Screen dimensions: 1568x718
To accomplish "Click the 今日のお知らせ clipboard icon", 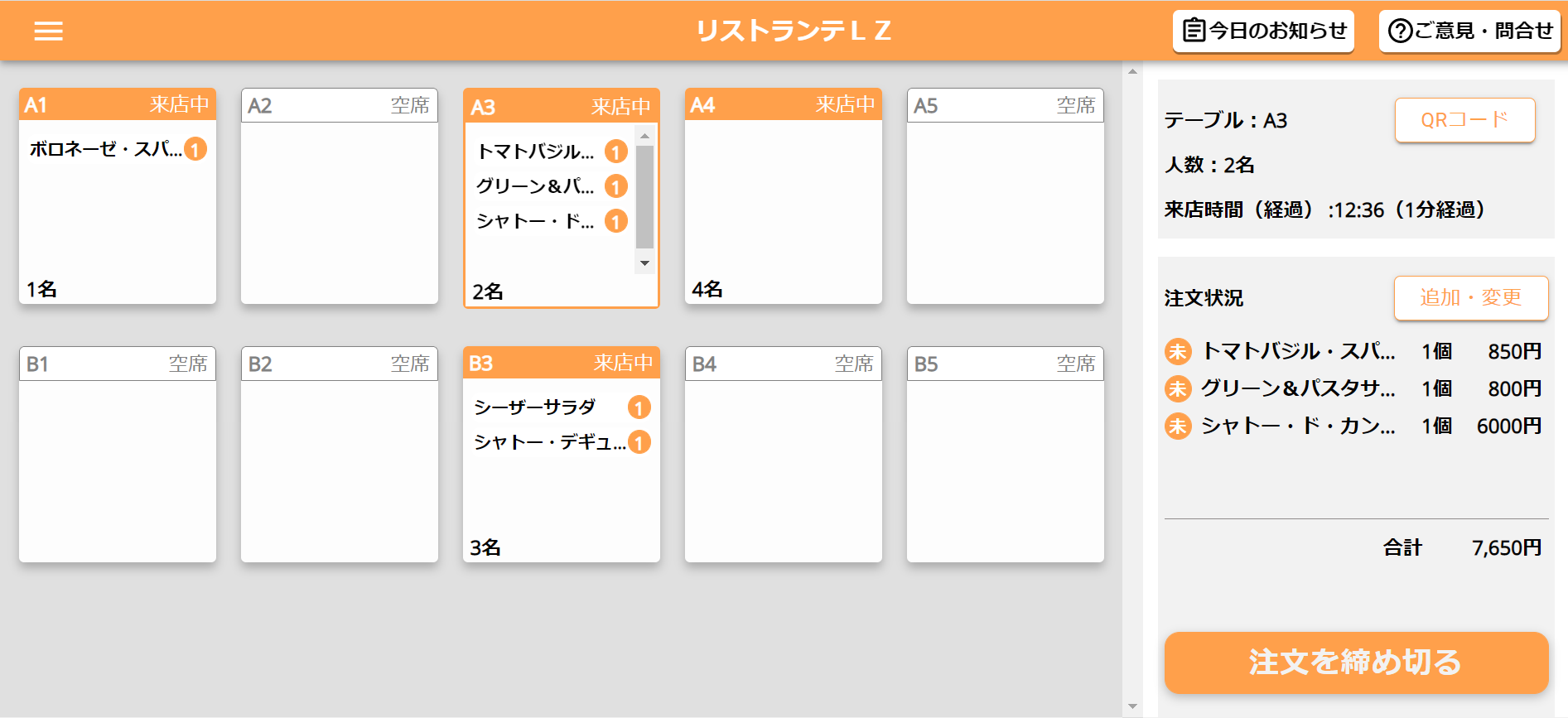I will point(1194,31).
